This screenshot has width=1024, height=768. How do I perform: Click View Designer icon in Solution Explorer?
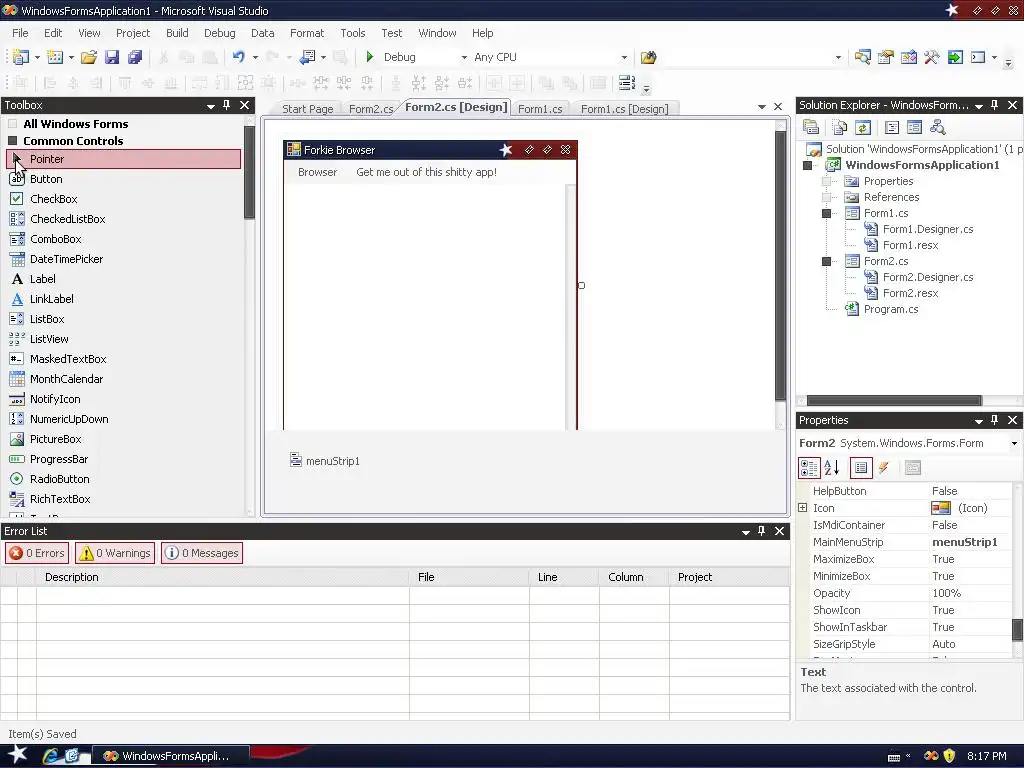[x=914, y=127]
